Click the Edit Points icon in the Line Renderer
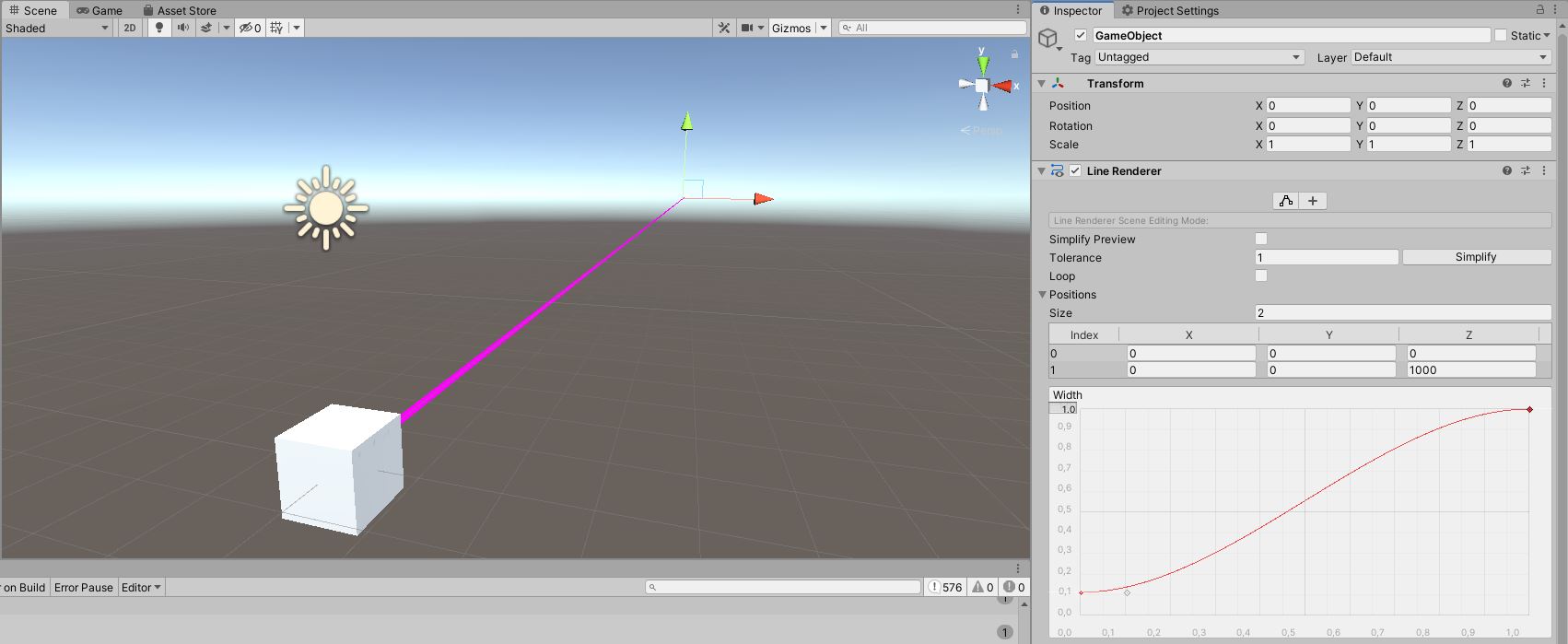This screenshot has width=1568, height=644. (1286, 201)
